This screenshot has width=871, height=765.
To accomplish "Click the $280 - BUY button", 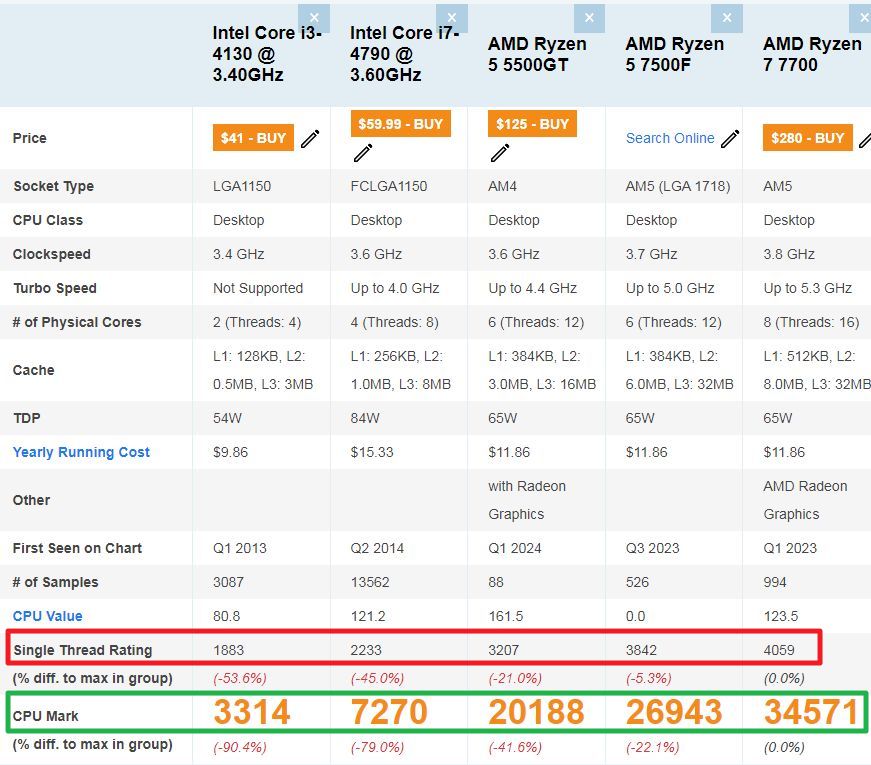I will [x=808, y=138].
